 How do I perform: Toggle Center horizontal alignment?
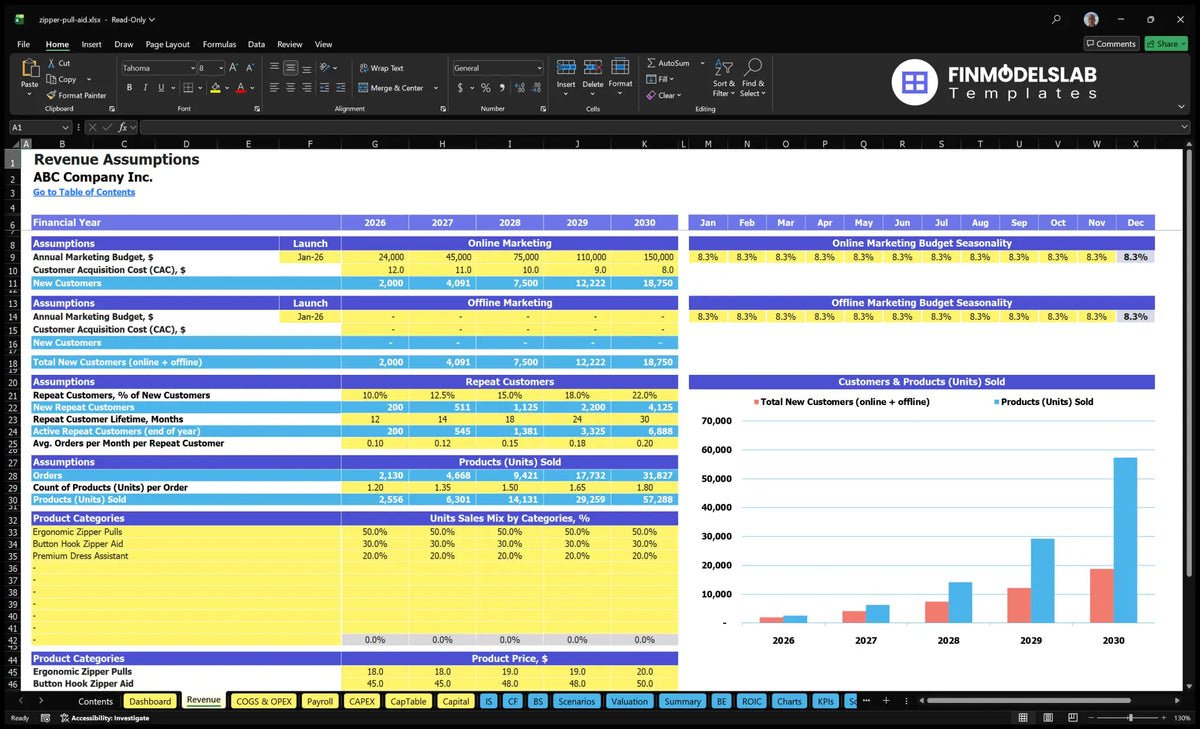(x=290, y=88)
